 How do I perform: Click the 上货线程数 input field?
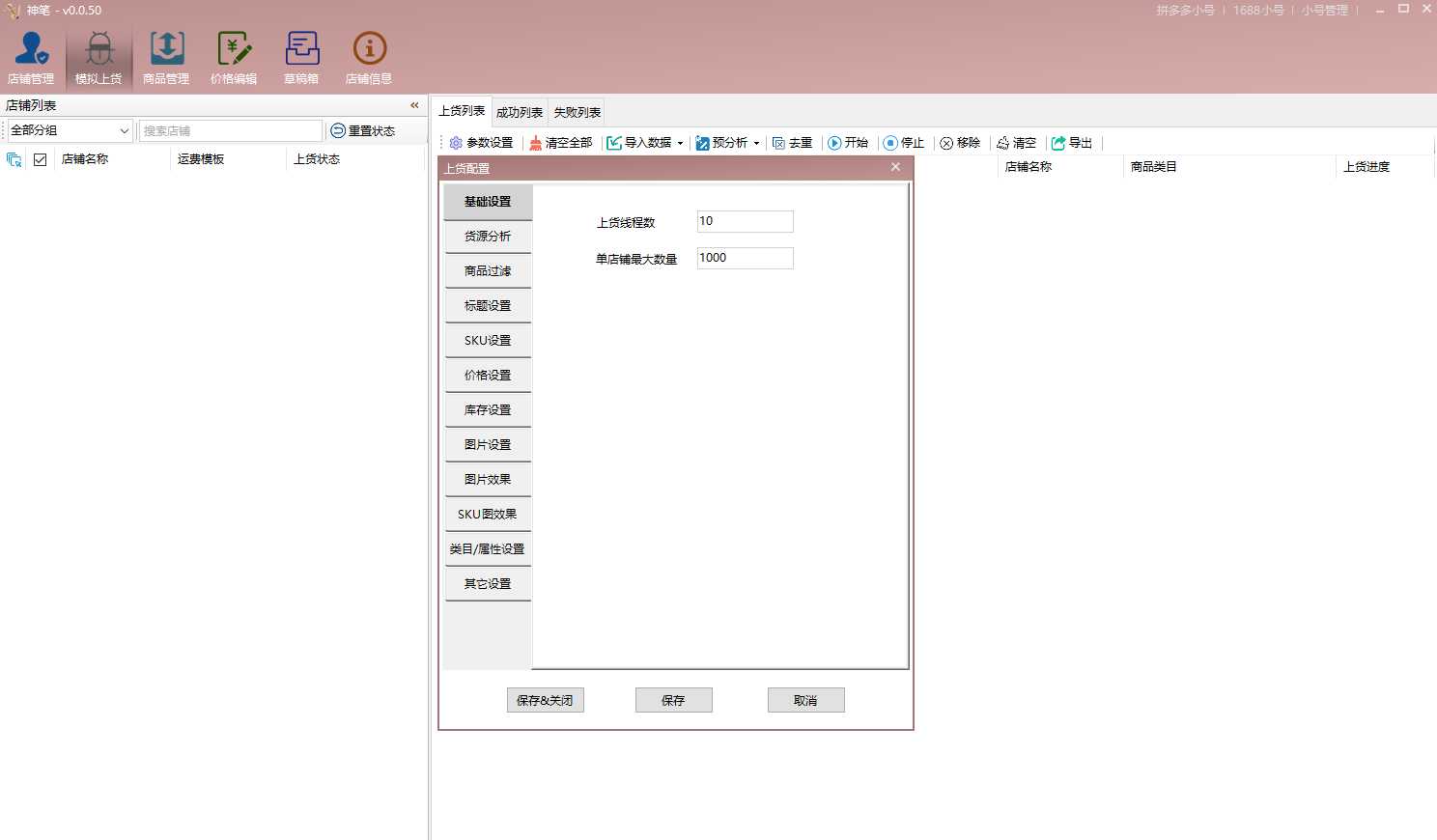(745, 221)
